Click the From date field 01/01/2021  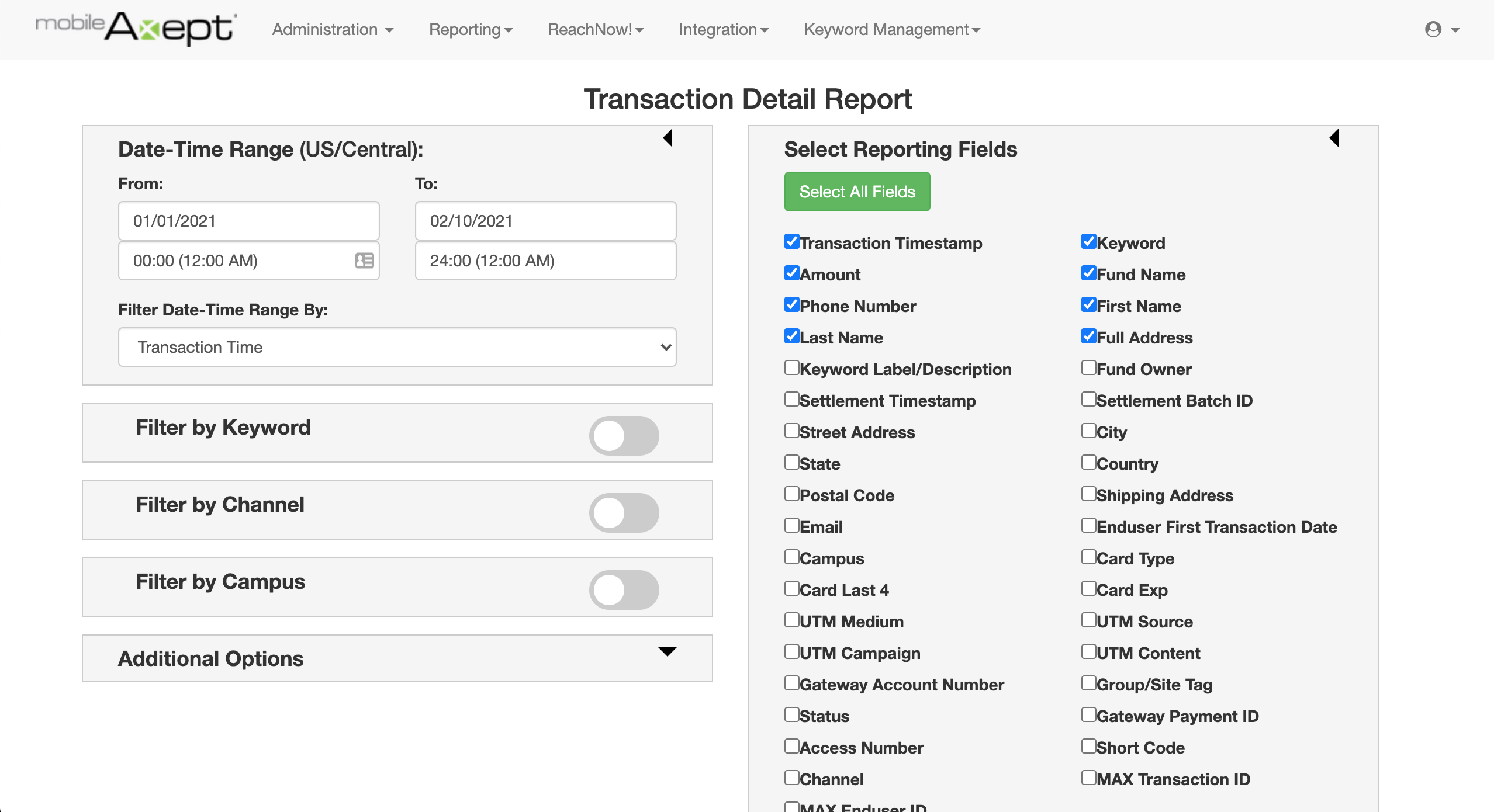click(x=248, y=221)
